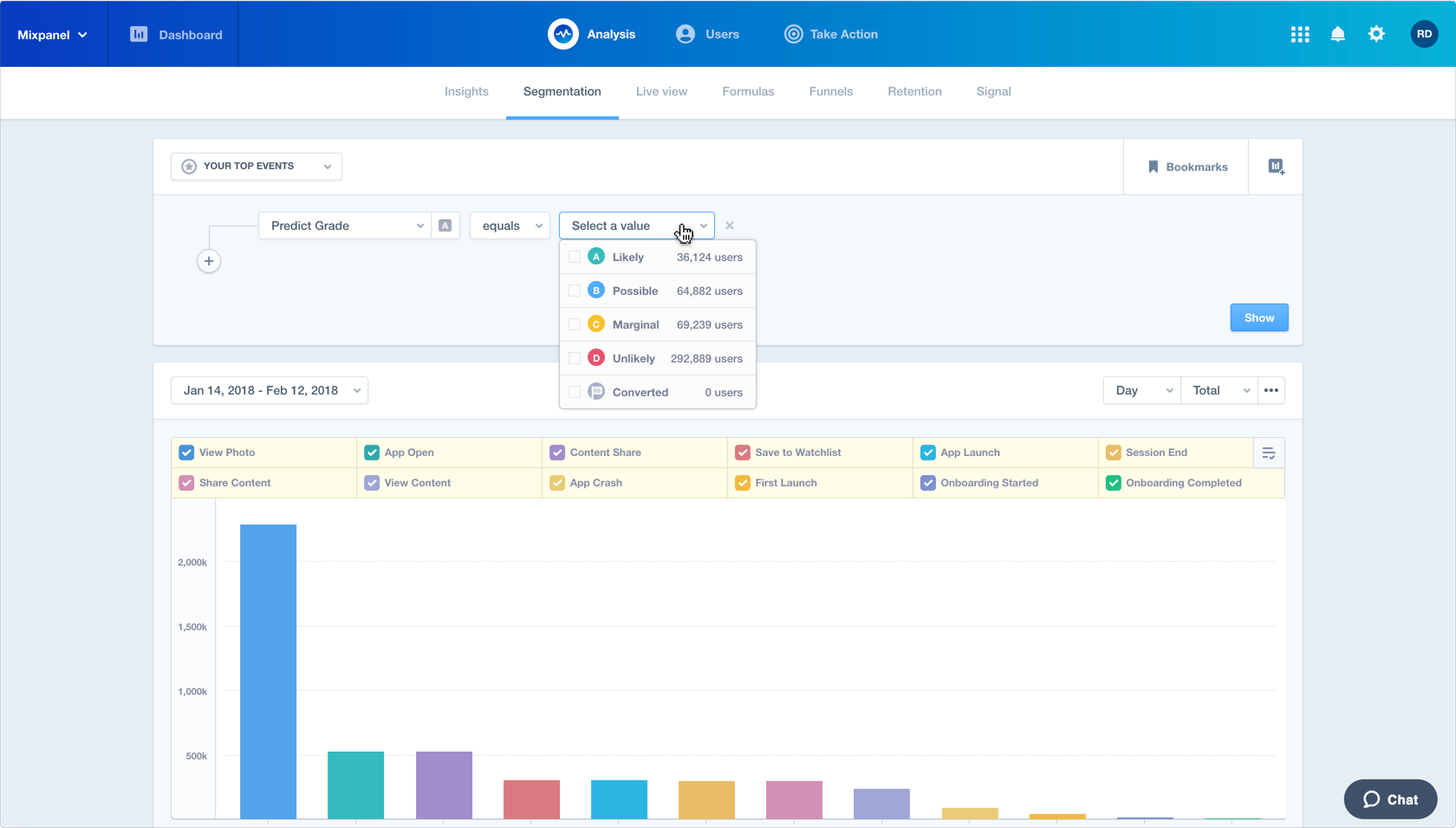
Task: Click the add to dashboard icon
Action: [x=1276, y=166]
